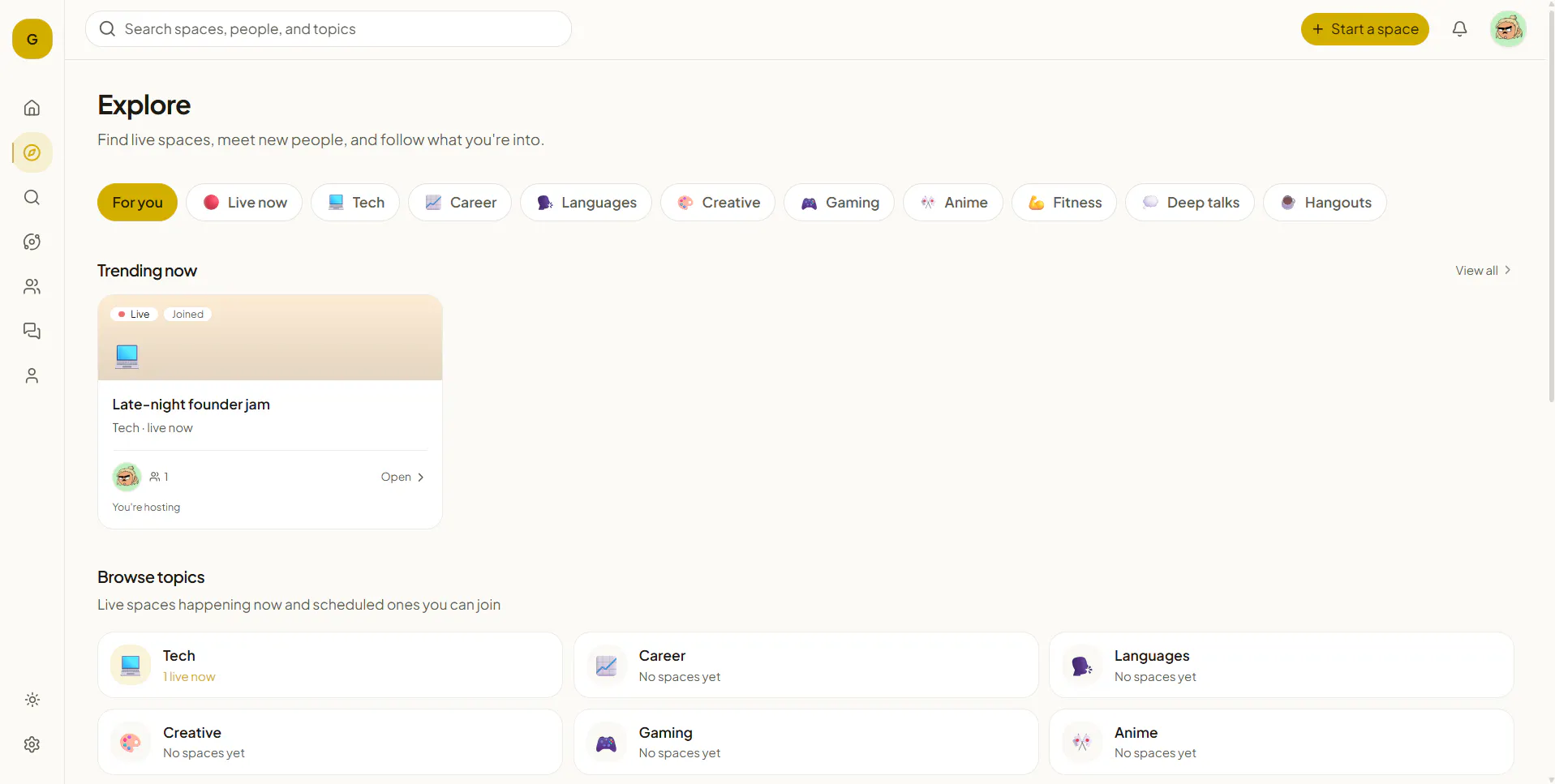Open the Career topic card
The height and width of the screenshot is (784, 1555).
(x=806, y=665)
